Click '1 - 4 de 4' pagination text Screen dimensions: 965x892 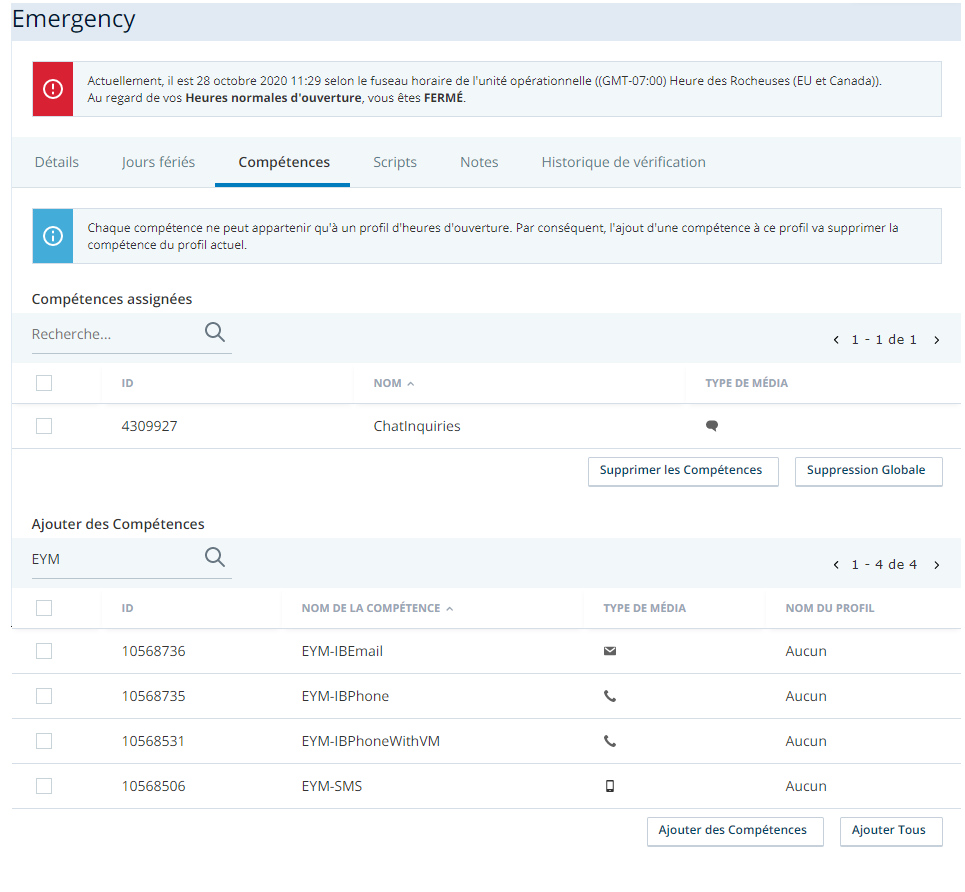point(884,565)
